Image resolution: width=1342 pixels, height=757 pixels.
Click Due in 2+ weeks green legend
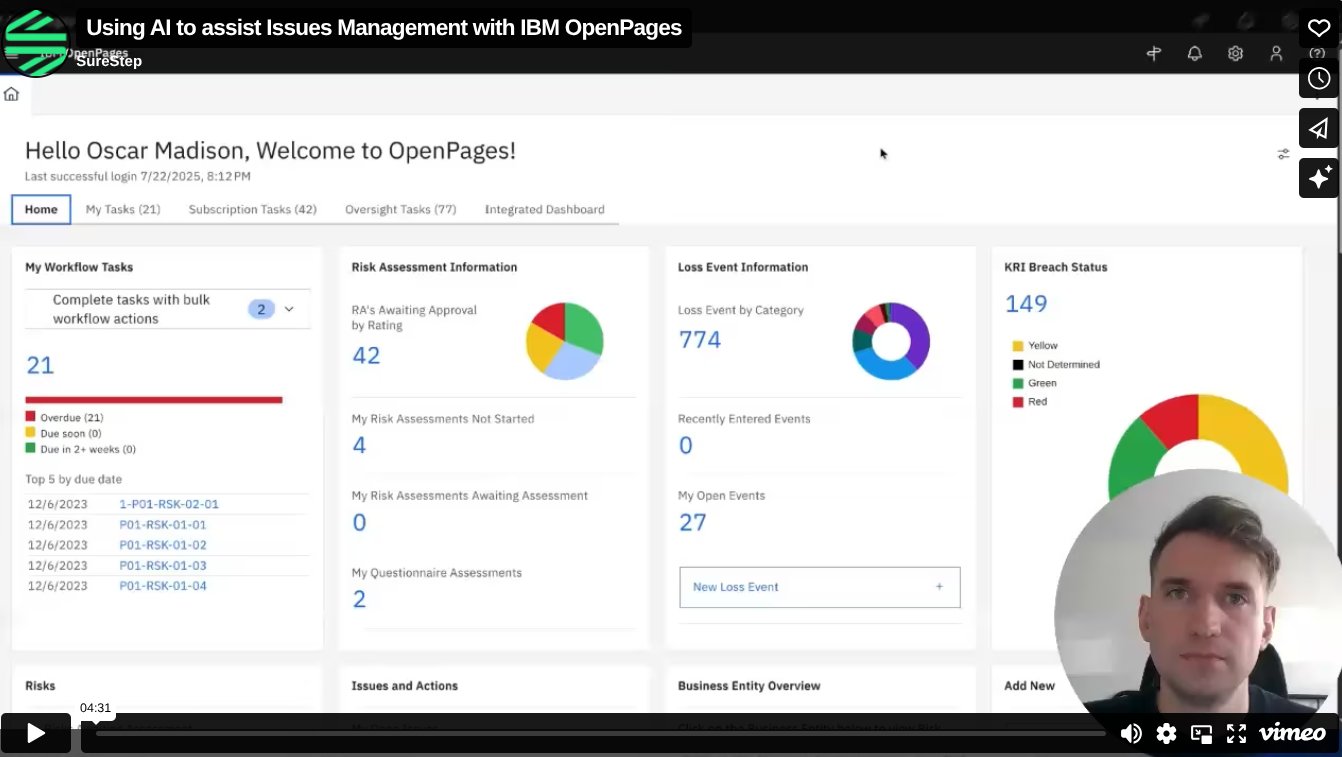[x=80, y=449]
